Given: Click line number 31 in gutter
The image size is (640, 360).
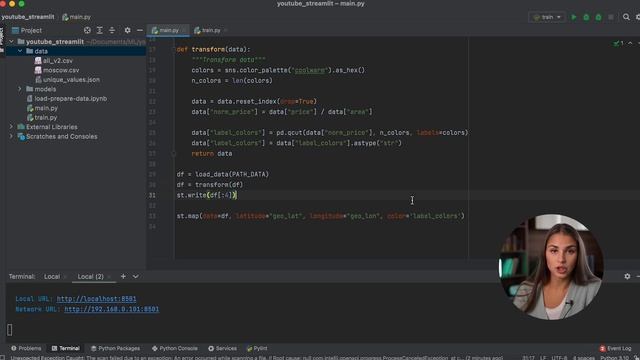Looking at the screenshot, I should (152, 195).
